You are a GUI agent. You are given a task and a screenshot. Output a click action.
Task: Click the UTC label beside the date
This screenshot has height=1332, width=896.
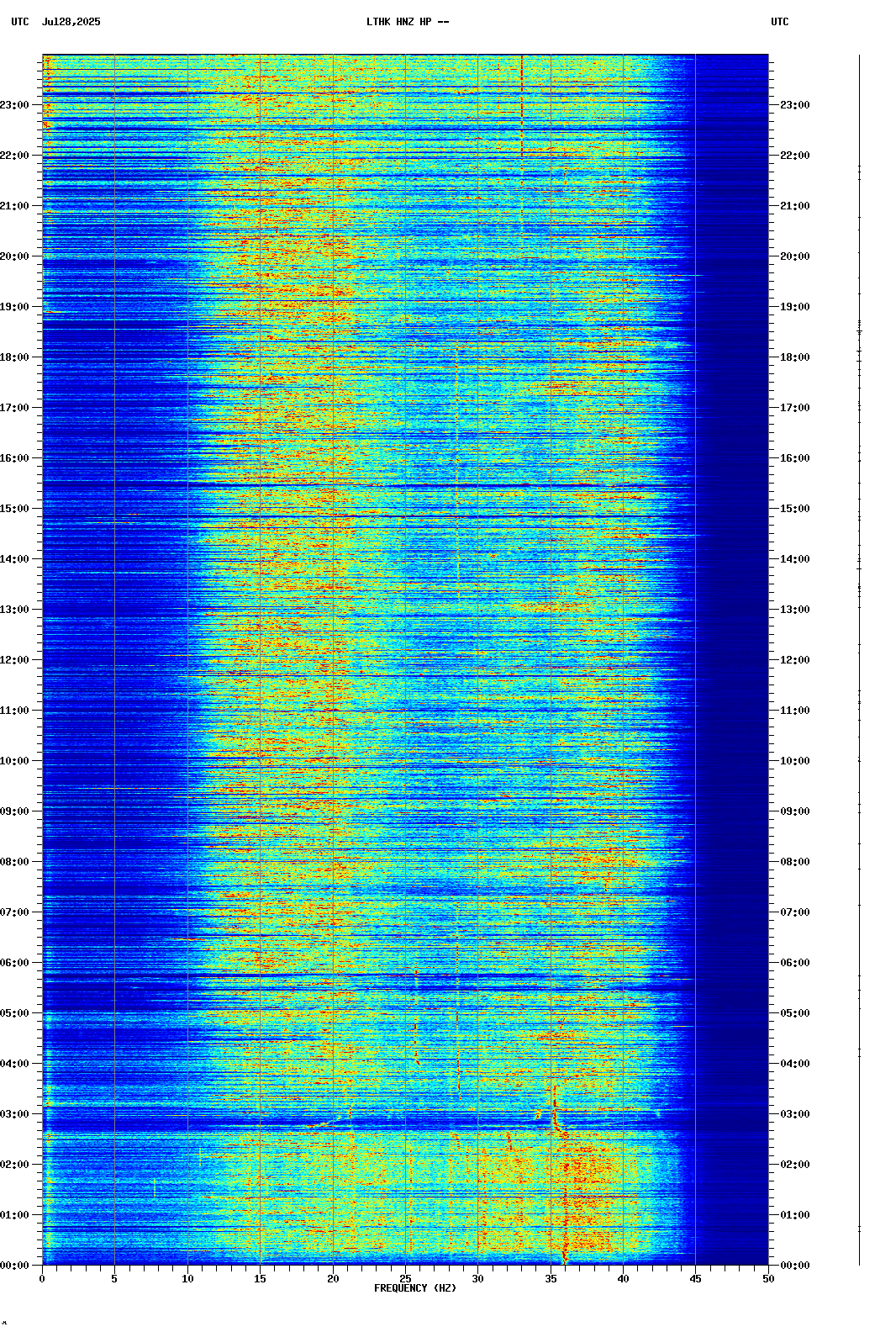tap(20, 22)
